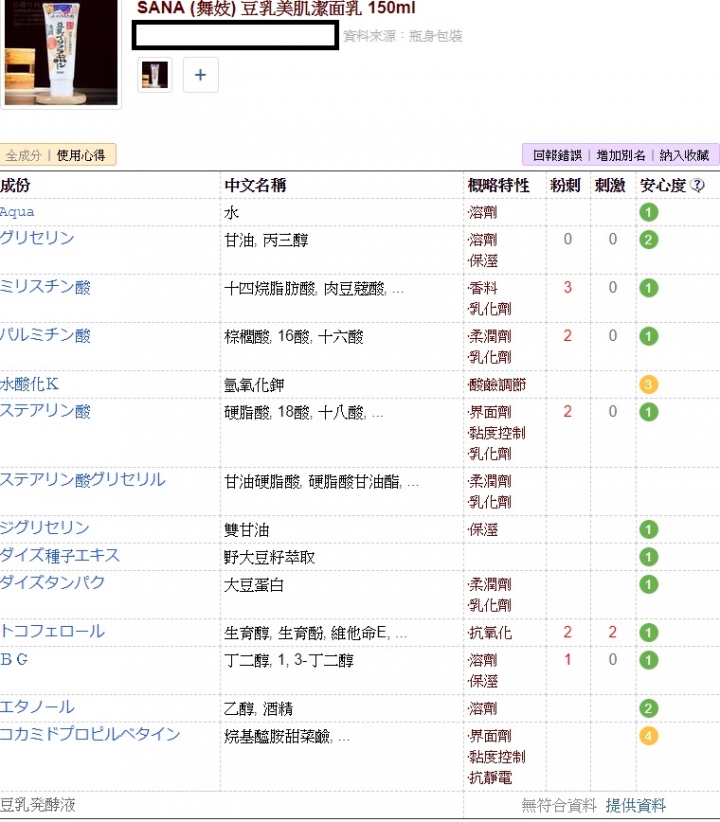Viewport: 720px width, 822px height.
Task: Click the safety badge for ダイズタンパク
Action: 649,584
